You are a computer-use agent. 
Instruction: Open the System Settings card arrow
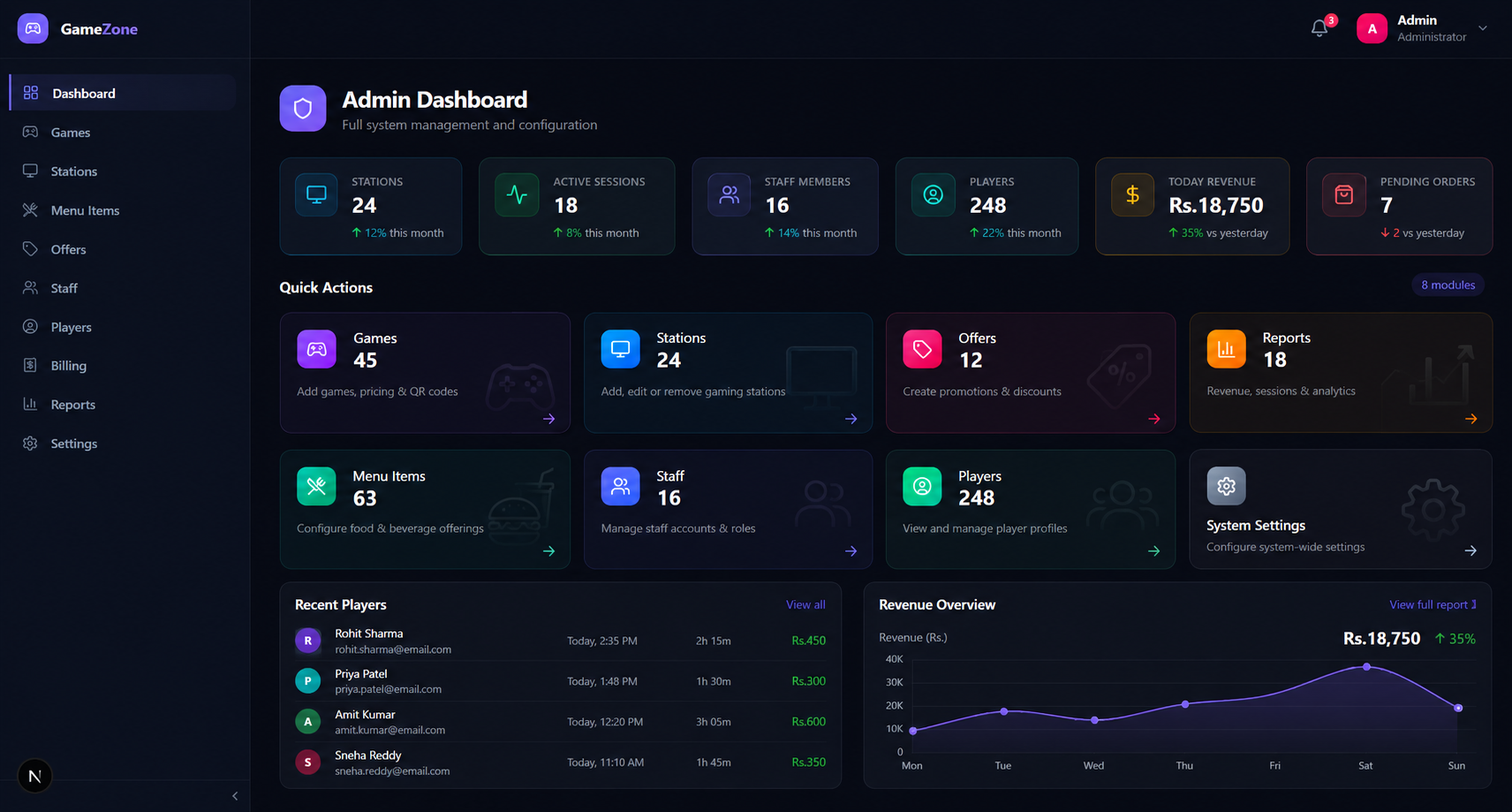(1470, 550)
